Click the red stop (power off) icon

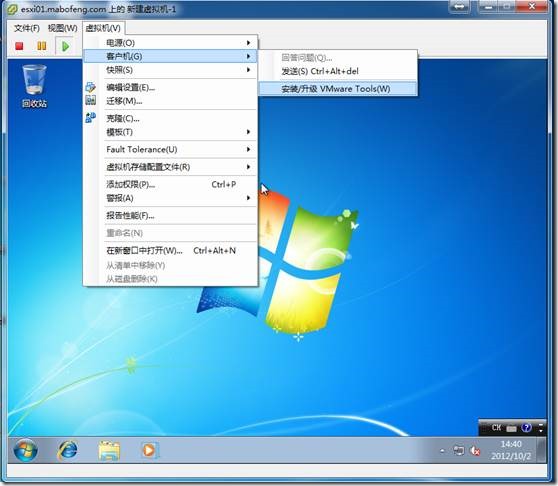(x=19, y=46)
